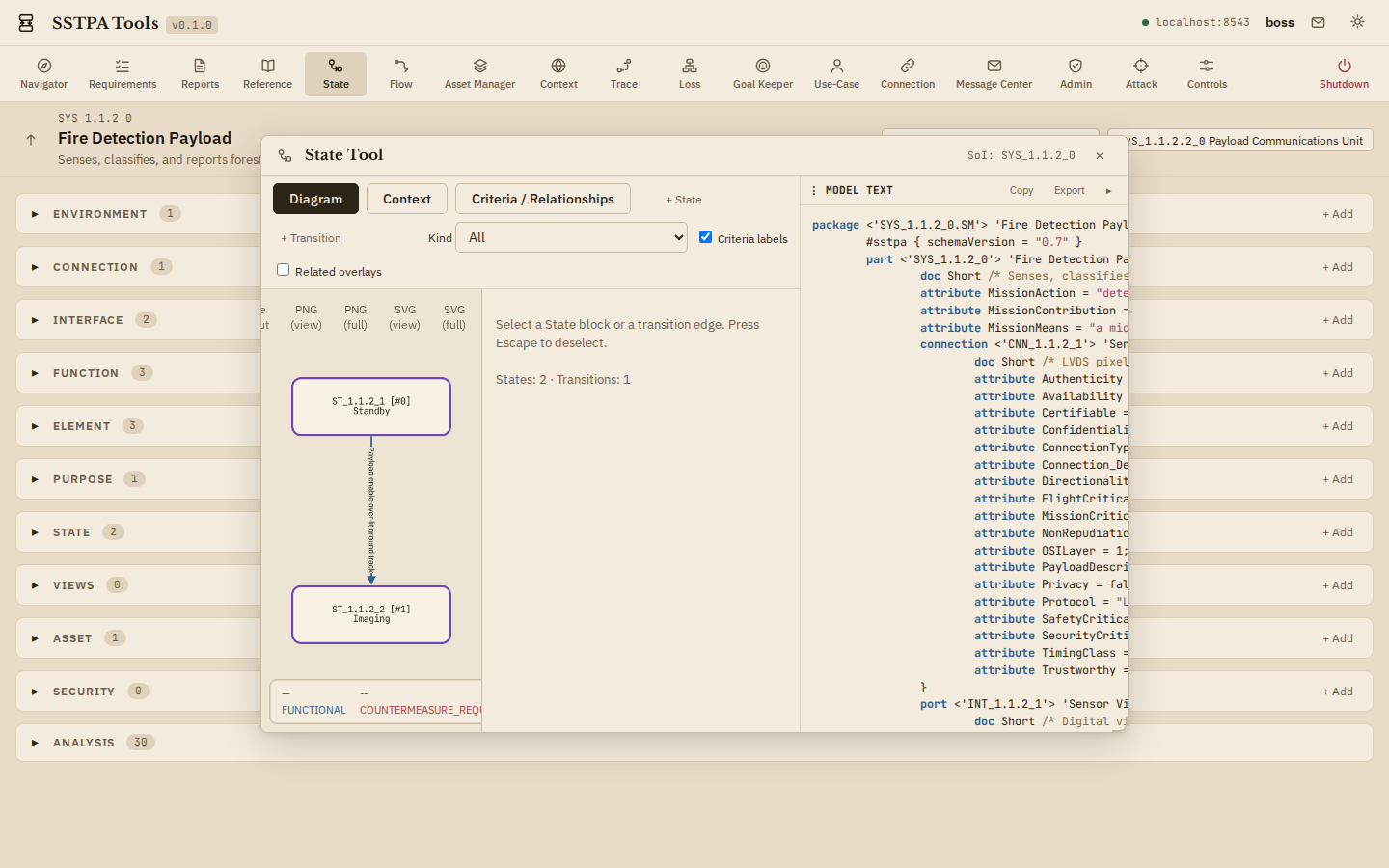Open the Use-Case tool
Screen dimensions: 1389x868
836,74
